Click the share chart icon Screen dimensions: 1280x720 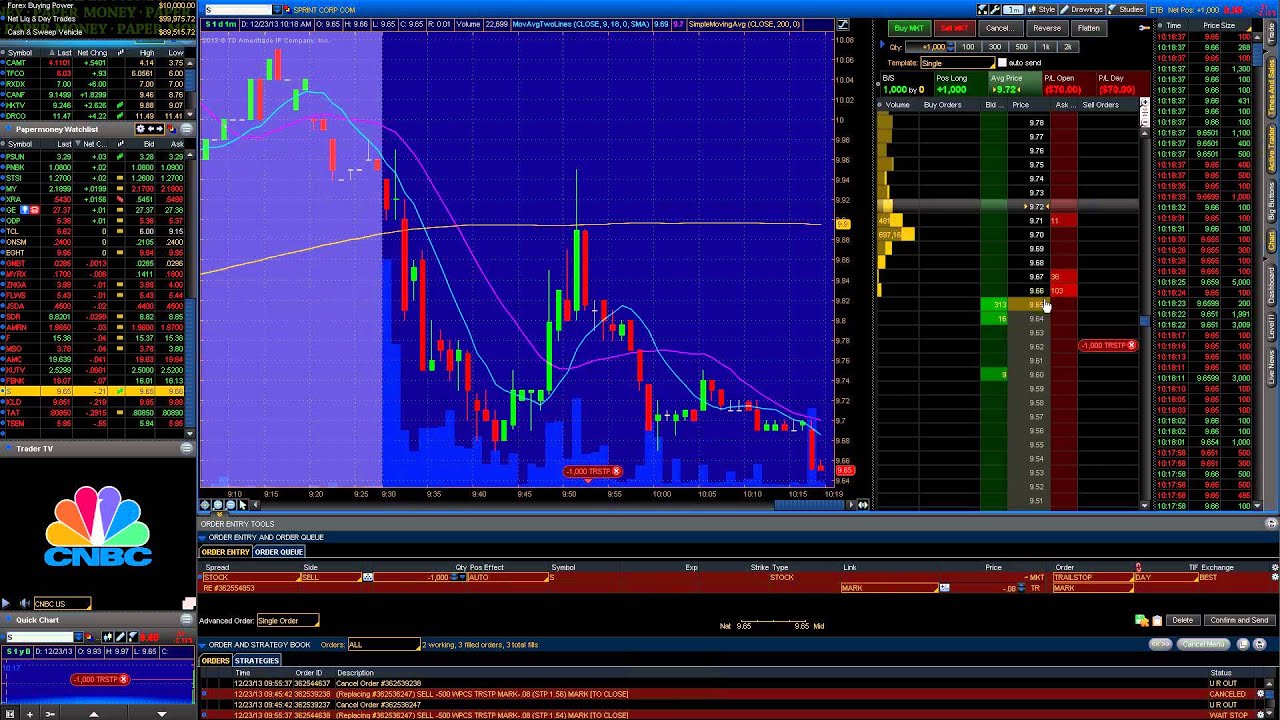982,9
